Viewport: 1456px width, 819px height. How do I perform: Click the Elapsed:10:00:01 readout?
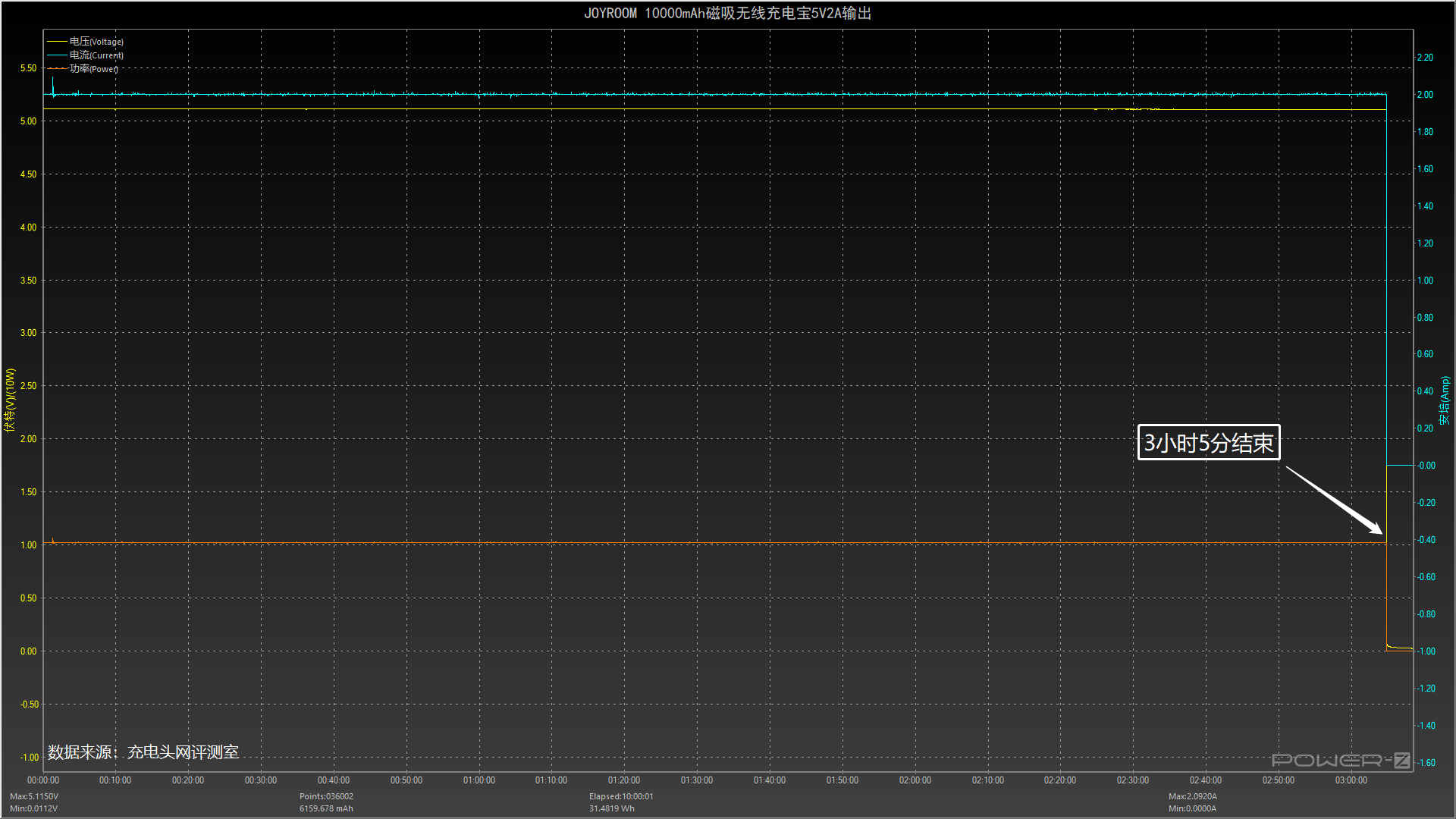[621, 796]
